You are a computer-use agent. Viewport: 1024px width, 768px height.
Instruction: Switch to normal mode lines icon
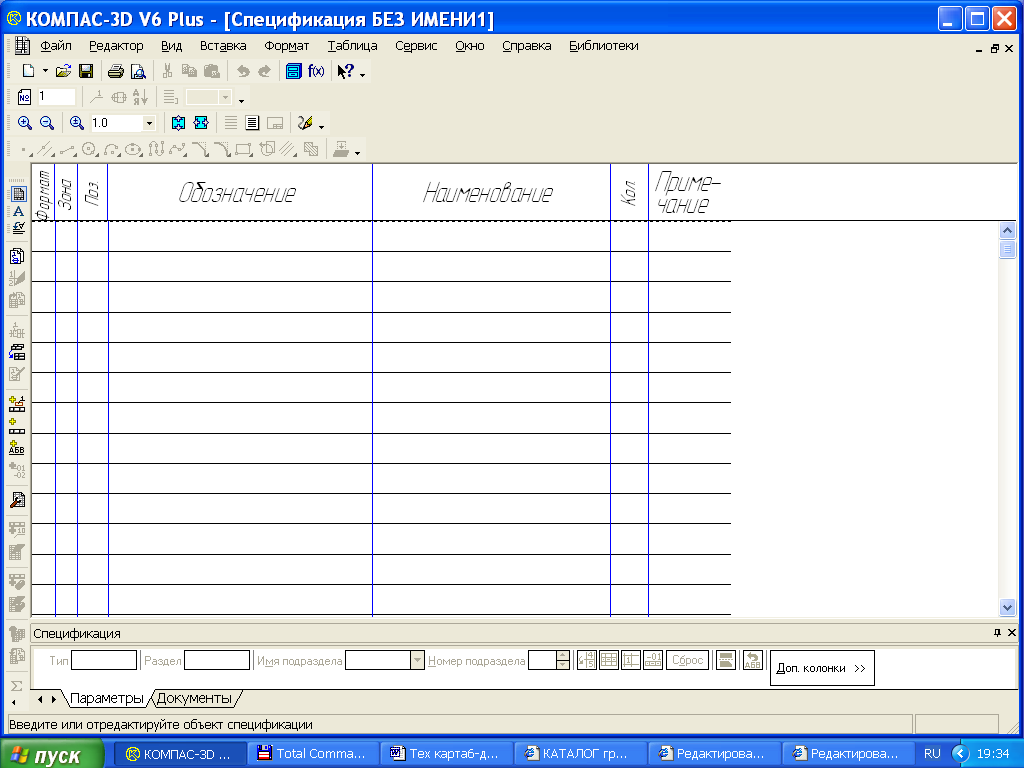[231, 123]
